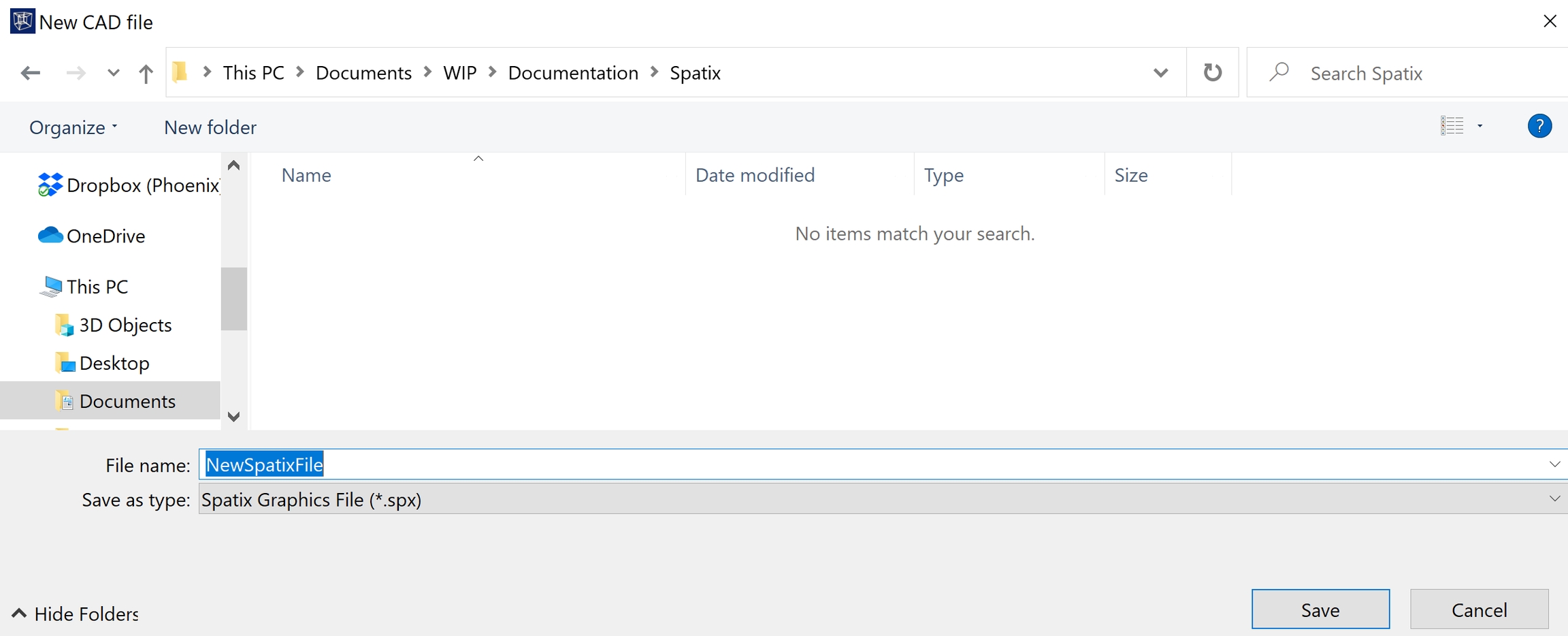Click New folder in the toolbar

210,127
